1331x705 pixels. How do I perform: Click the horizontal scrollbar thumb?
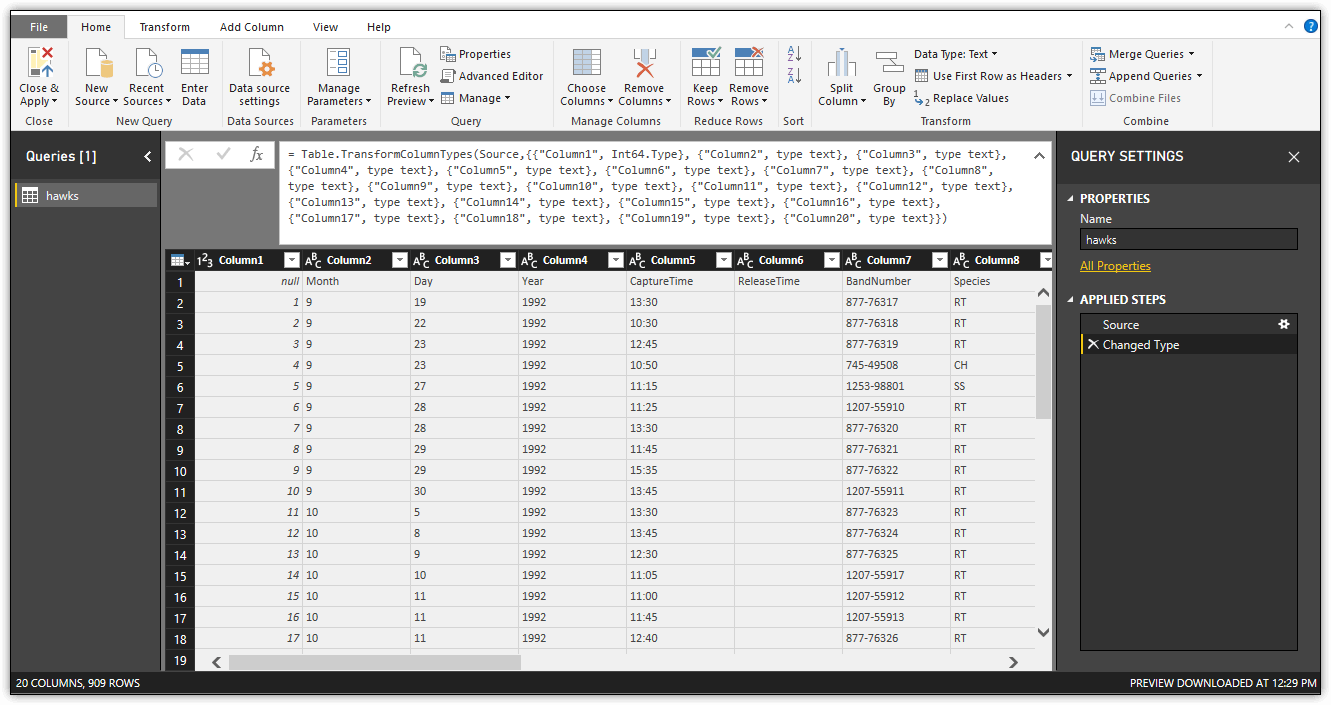375,662
